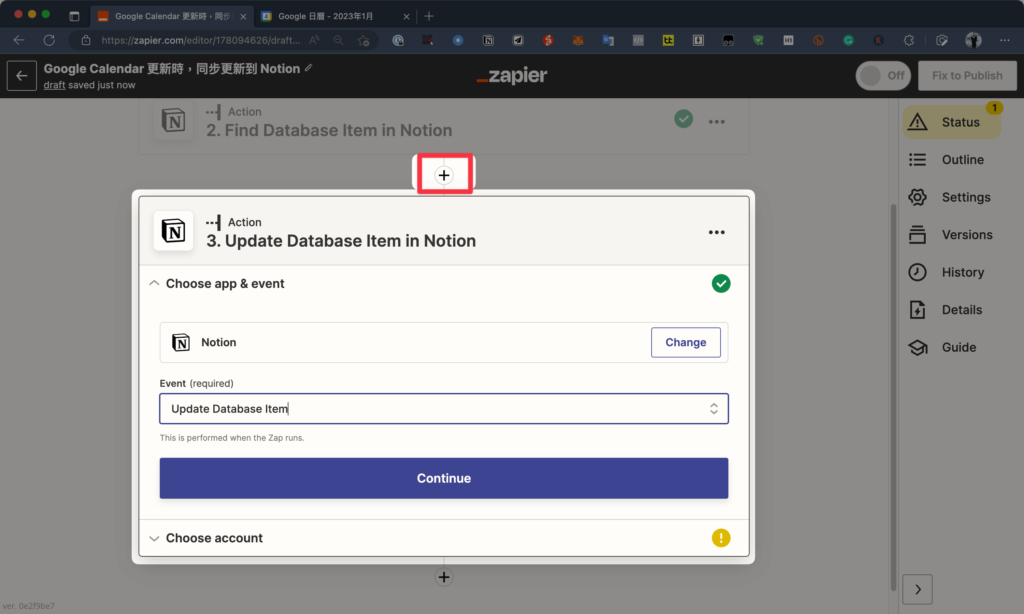Collapse the right sidebar with chevron button
Image resolution: width=1024 pixels, height=614 pixels.
tap(918, 590)
